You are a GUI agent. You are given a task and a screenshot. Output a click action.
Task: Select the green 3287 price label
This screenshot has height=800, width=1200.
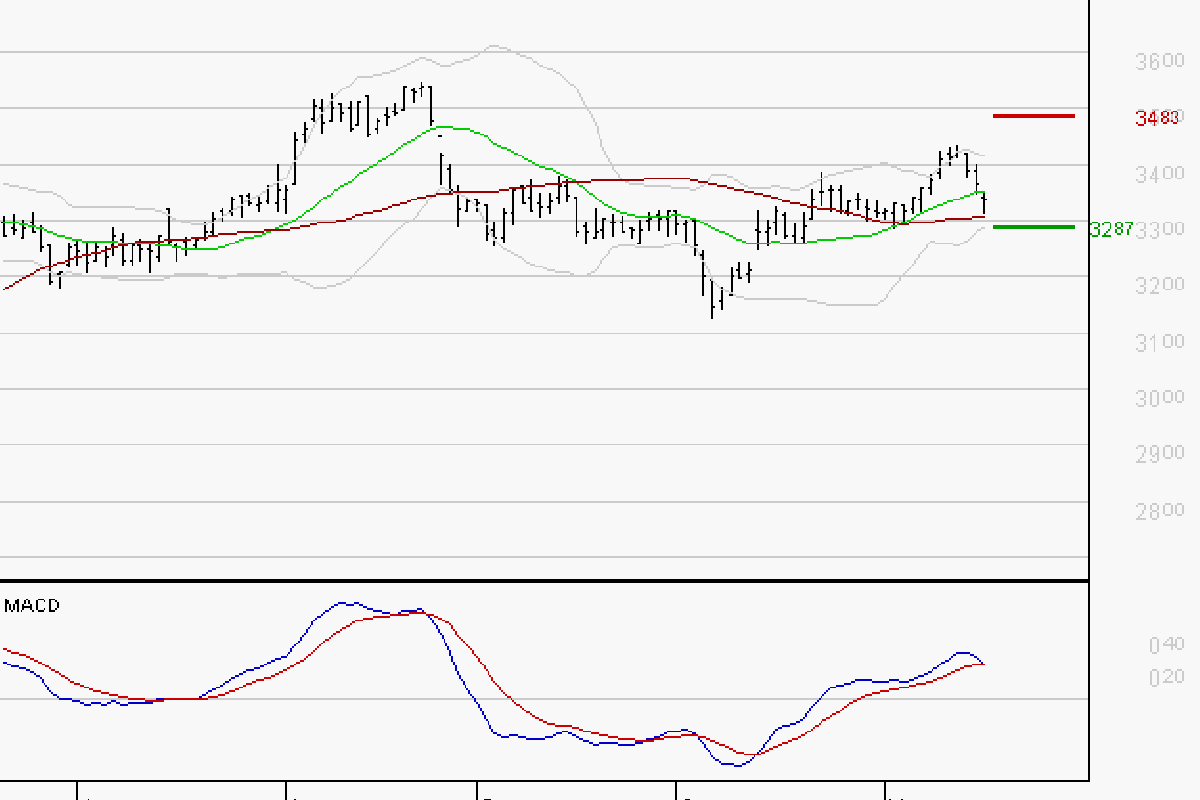[x=1111, y=229]
